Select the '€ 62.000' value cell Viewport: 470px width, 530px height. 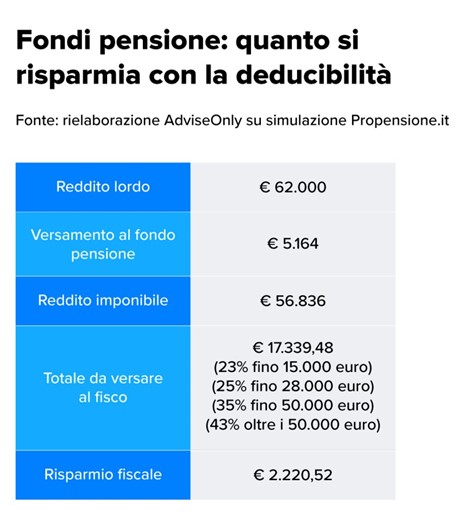point(293,187)
